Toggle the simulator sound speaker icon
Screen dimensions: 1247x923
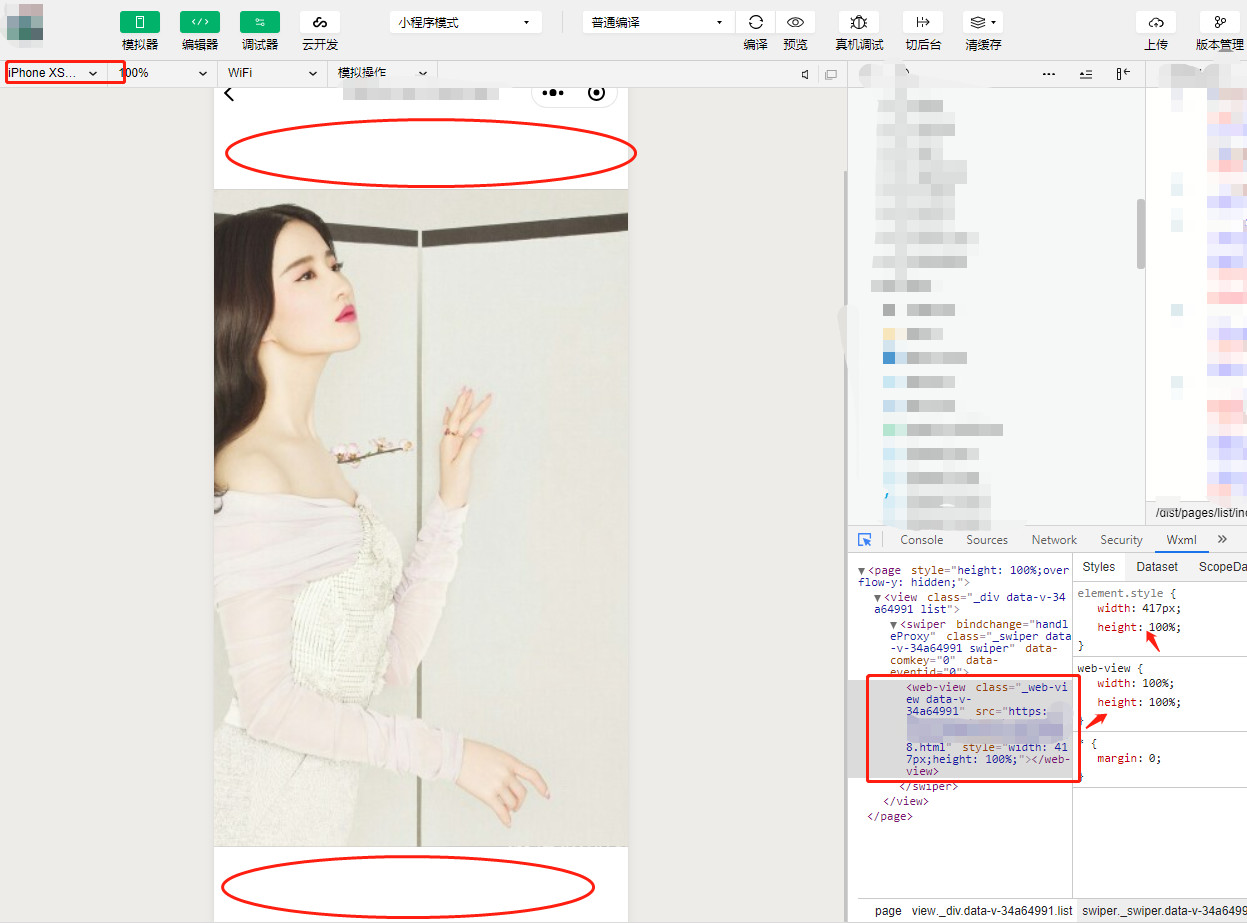point(805,74)
